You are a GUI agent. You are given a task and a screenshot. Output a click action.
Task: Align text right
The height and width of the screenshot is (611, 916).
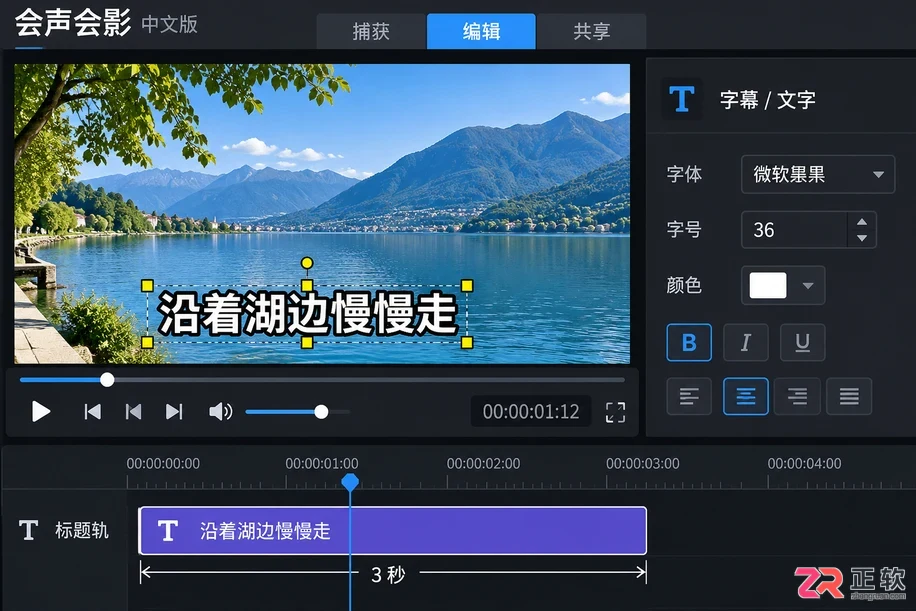coord(797,397)
